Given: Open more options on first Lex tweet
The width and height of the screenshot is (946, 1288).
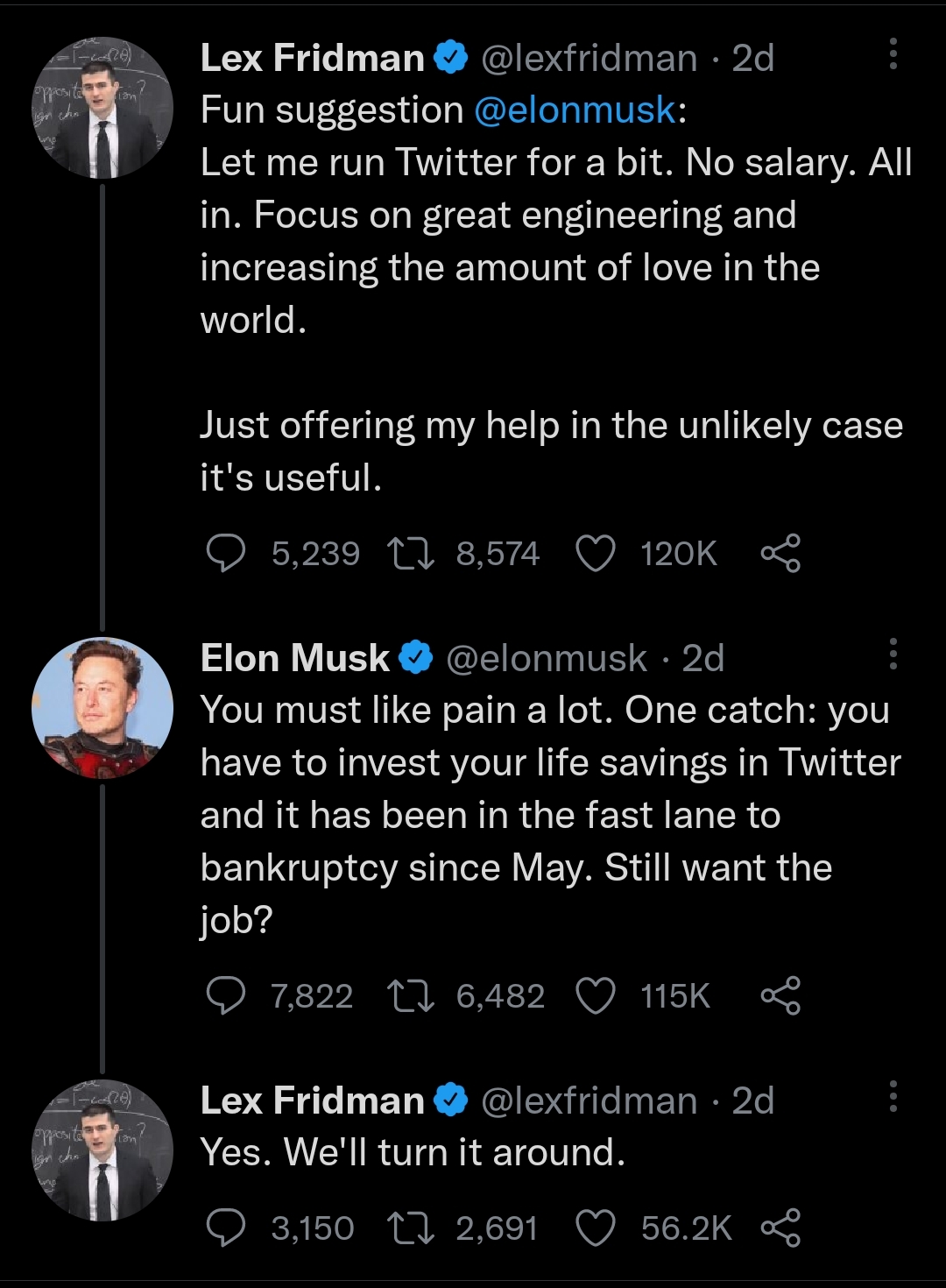Looking at the screenshot, I should click(893, 54).
